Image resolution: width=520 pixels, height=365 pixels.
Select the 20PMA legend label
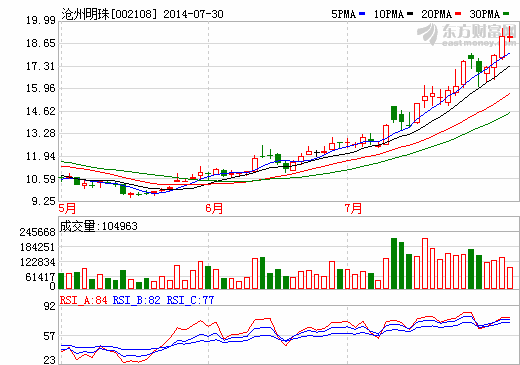point(436,14)
